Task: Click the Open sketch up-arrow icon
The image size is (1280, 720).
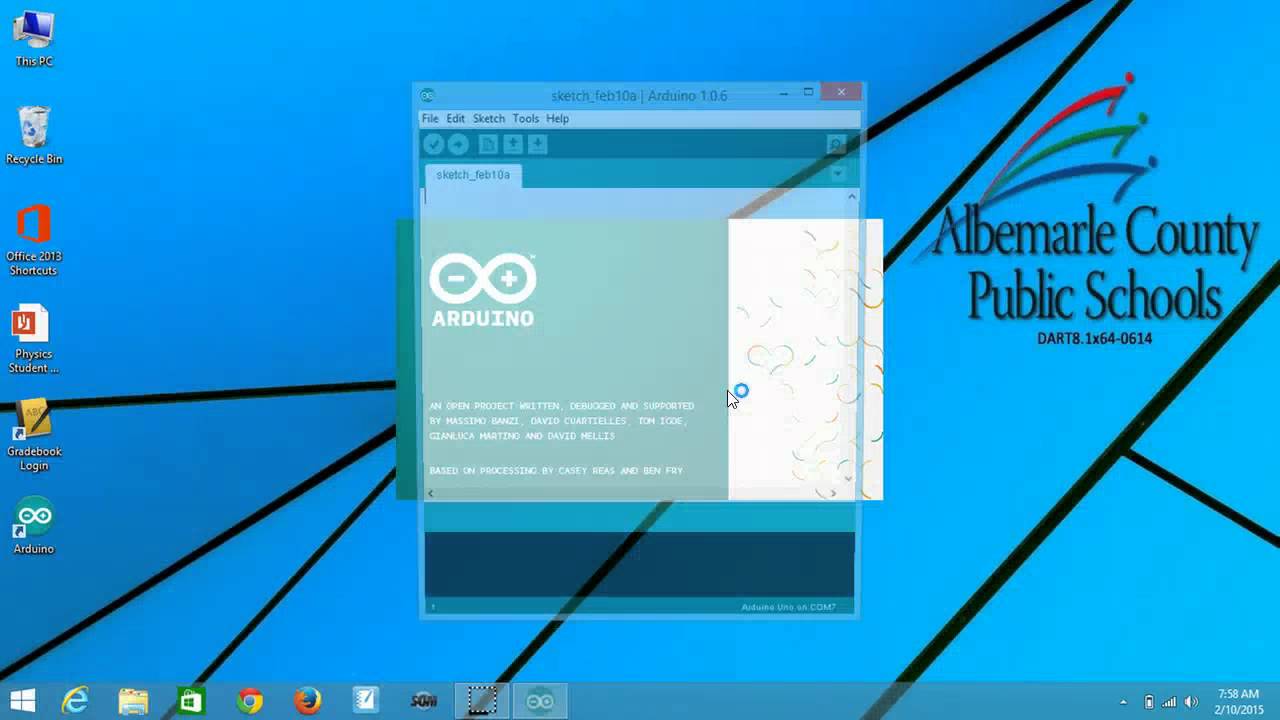Action: coord(513,145)
